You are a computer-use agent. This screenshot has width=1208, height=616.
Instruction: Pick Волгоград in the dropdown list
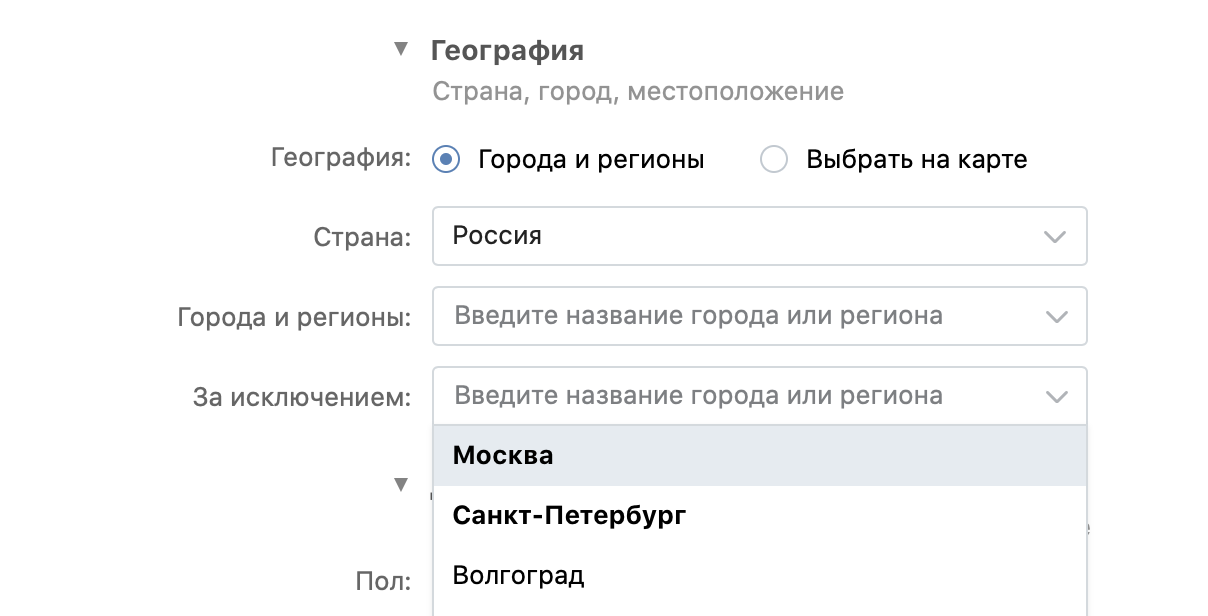(759, 576)
